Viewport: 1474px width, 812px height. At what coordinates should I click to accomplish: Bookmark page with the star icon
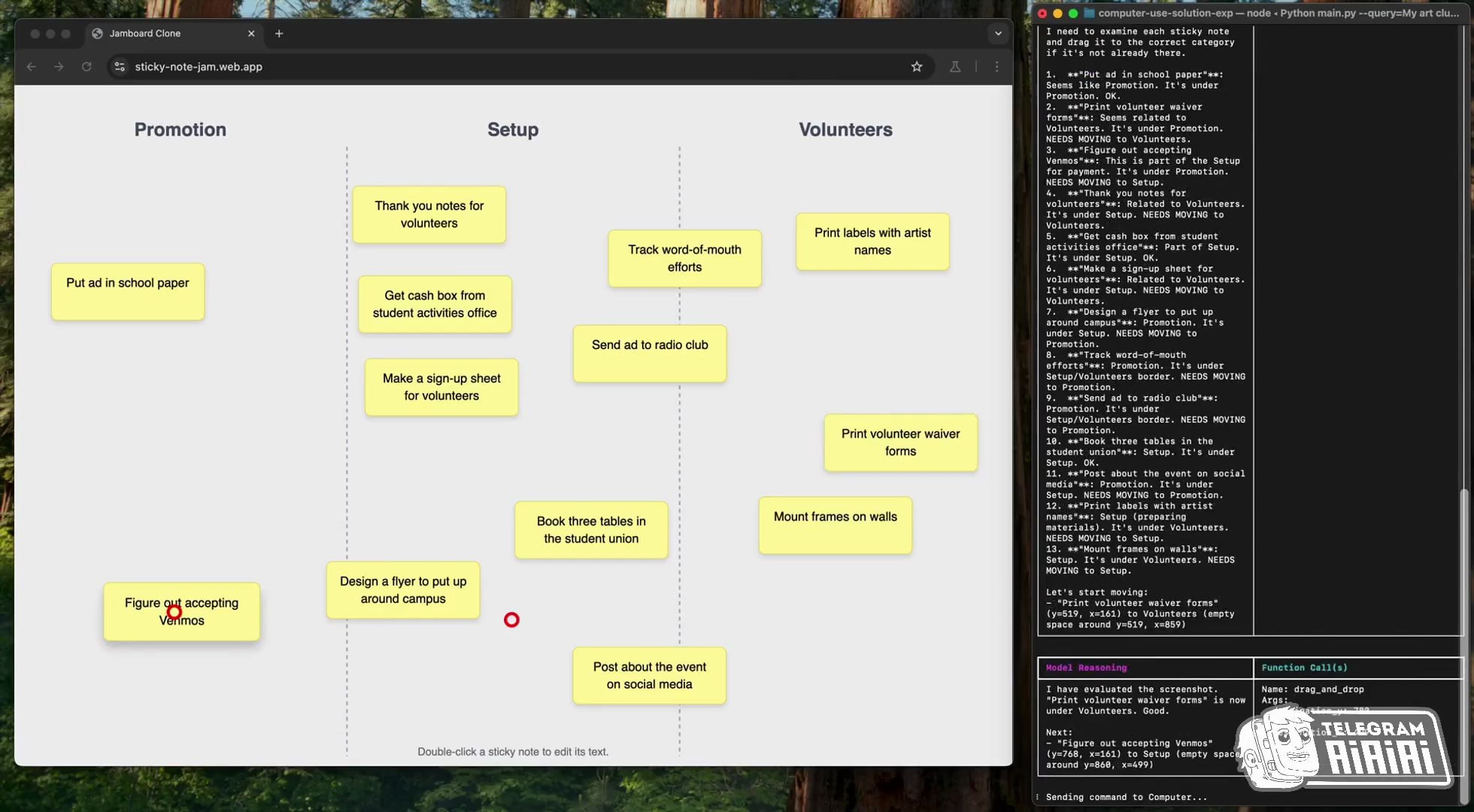pyautogui.click(x=916, y=67)
